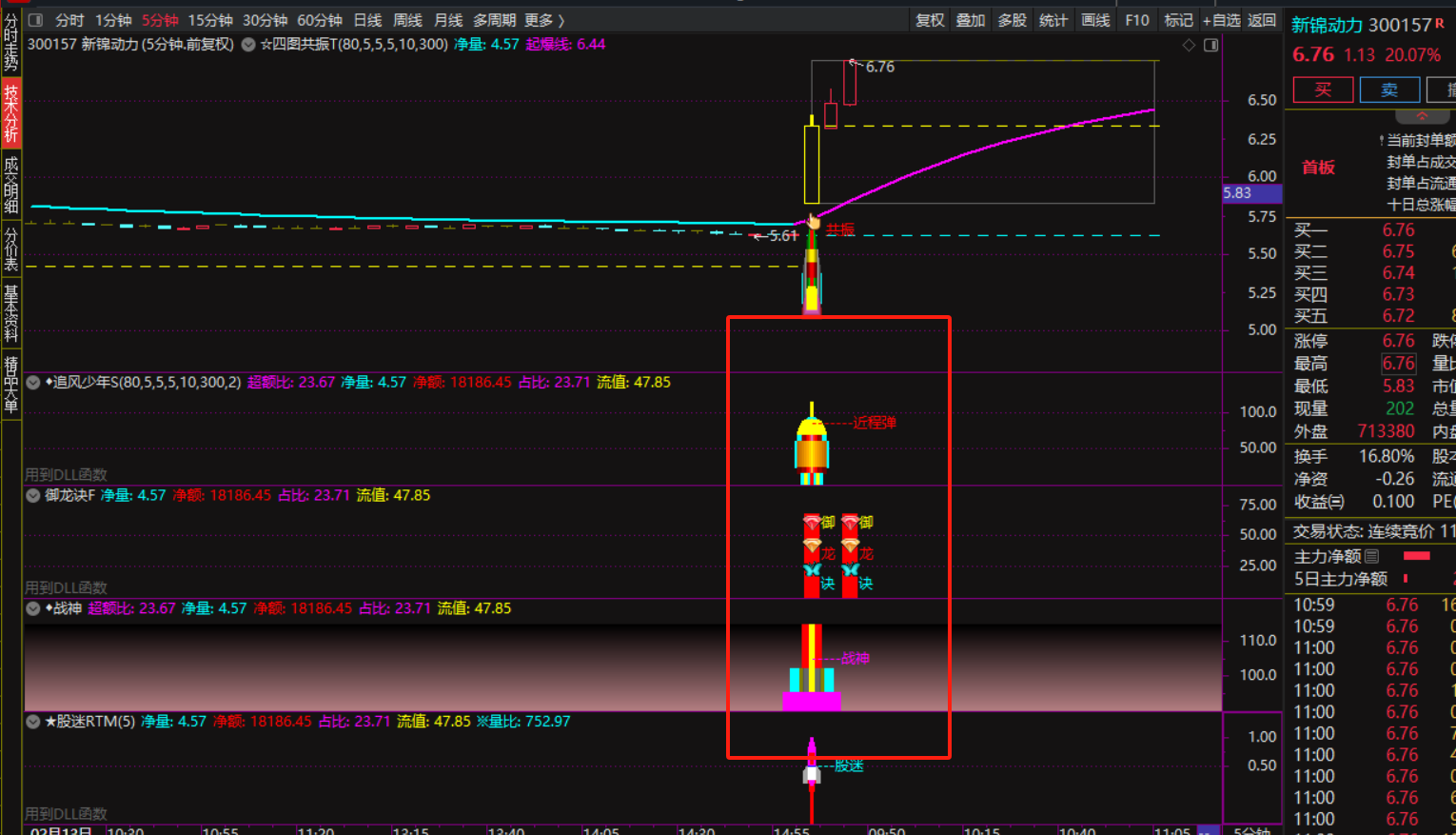Viewport: 1456px width, 835px height.
Task: Add the stock via +自选 button
Action: [x=1221, y=20]
